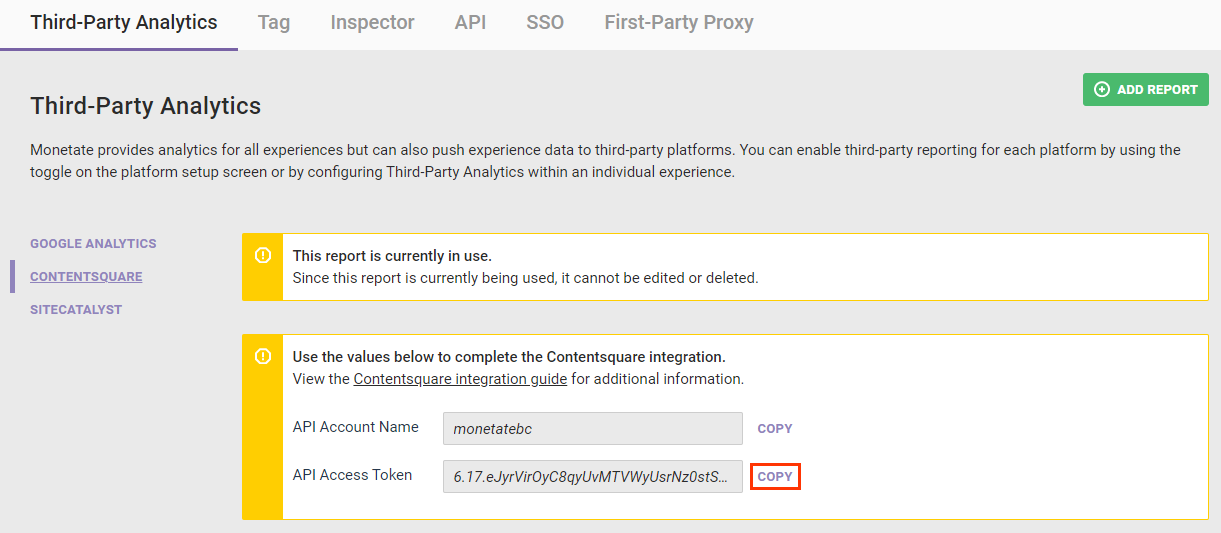Click the 'API Access Token' label
The height and width of the screenshot is (533, 1221).
(352, 475)
